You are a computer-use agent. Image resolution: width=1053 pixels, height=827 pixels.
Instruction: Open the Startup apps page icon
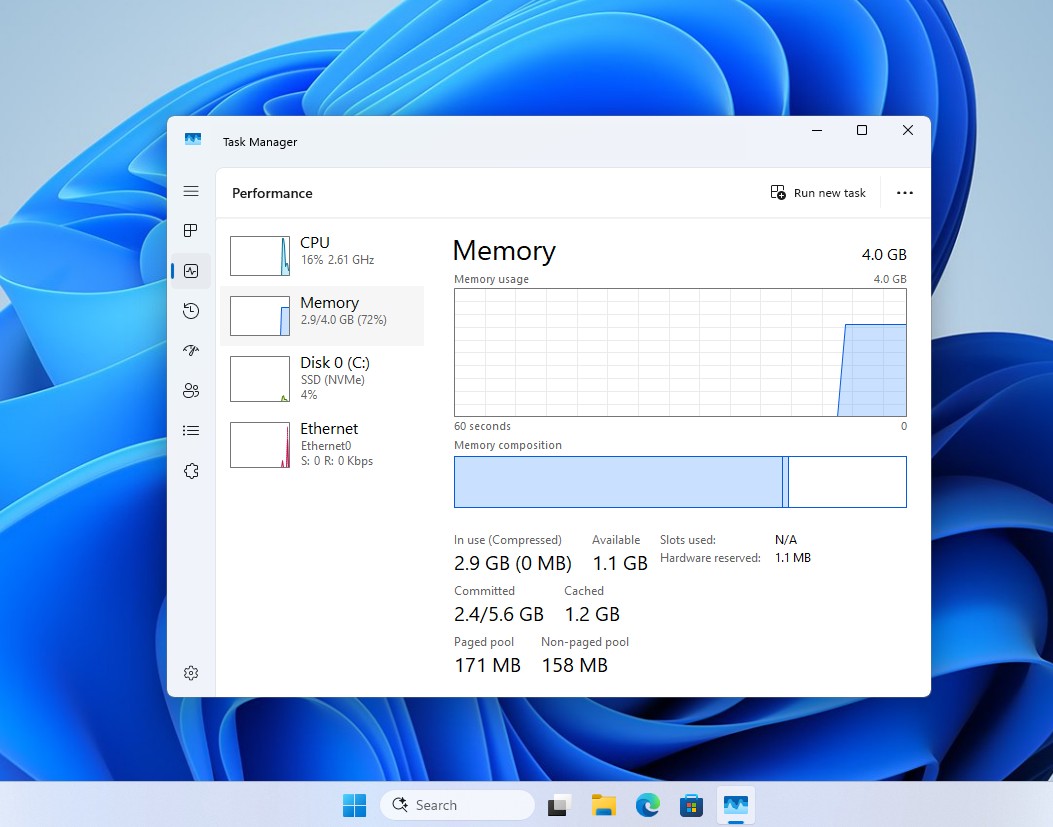[x=191, y=350]
